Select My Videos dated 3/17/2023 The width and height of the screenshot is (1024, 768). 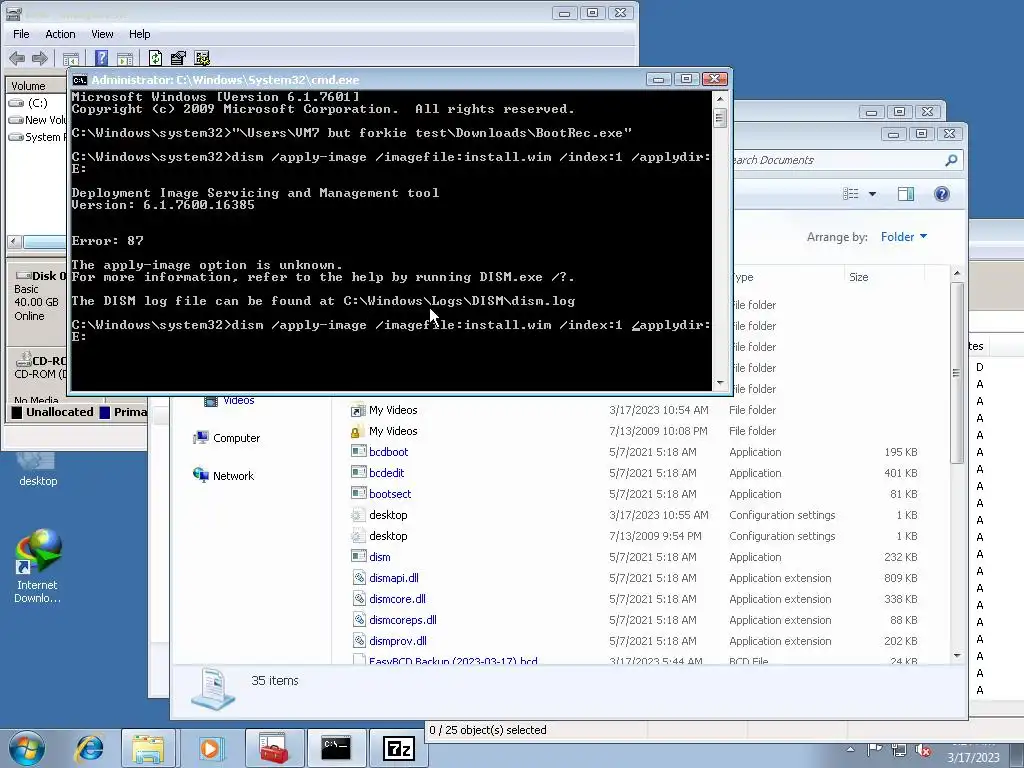tap(635, 410)
